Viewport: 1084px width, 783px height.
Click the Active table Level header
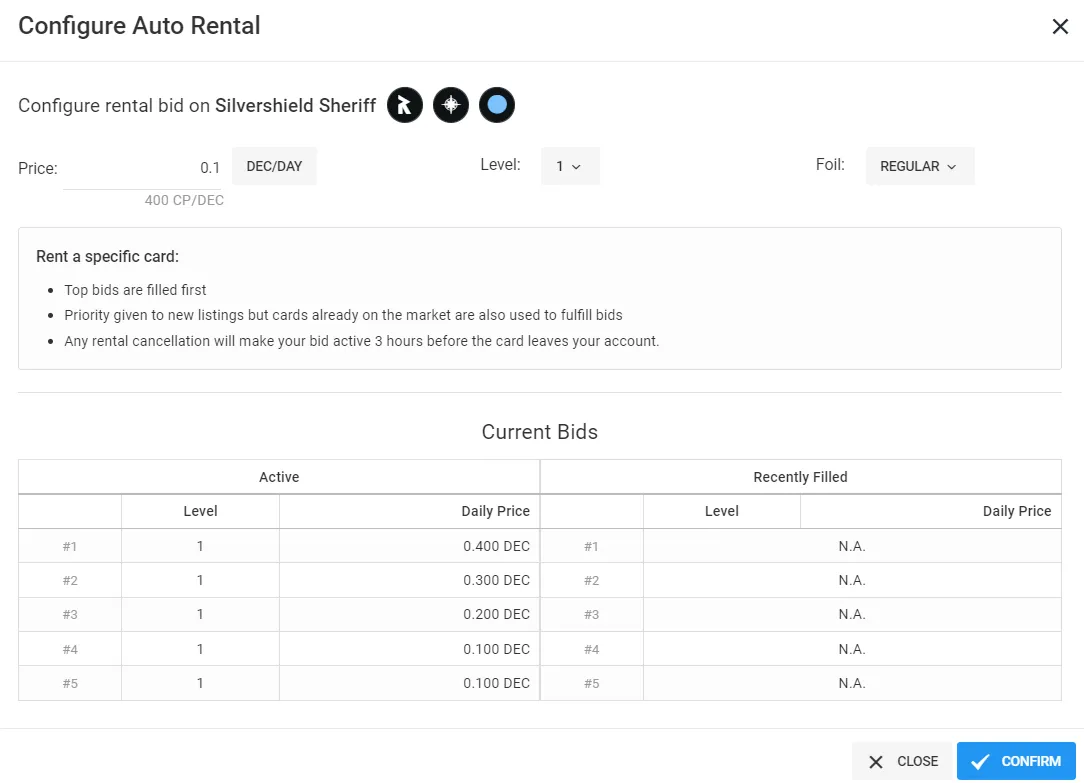click(200, 511)
